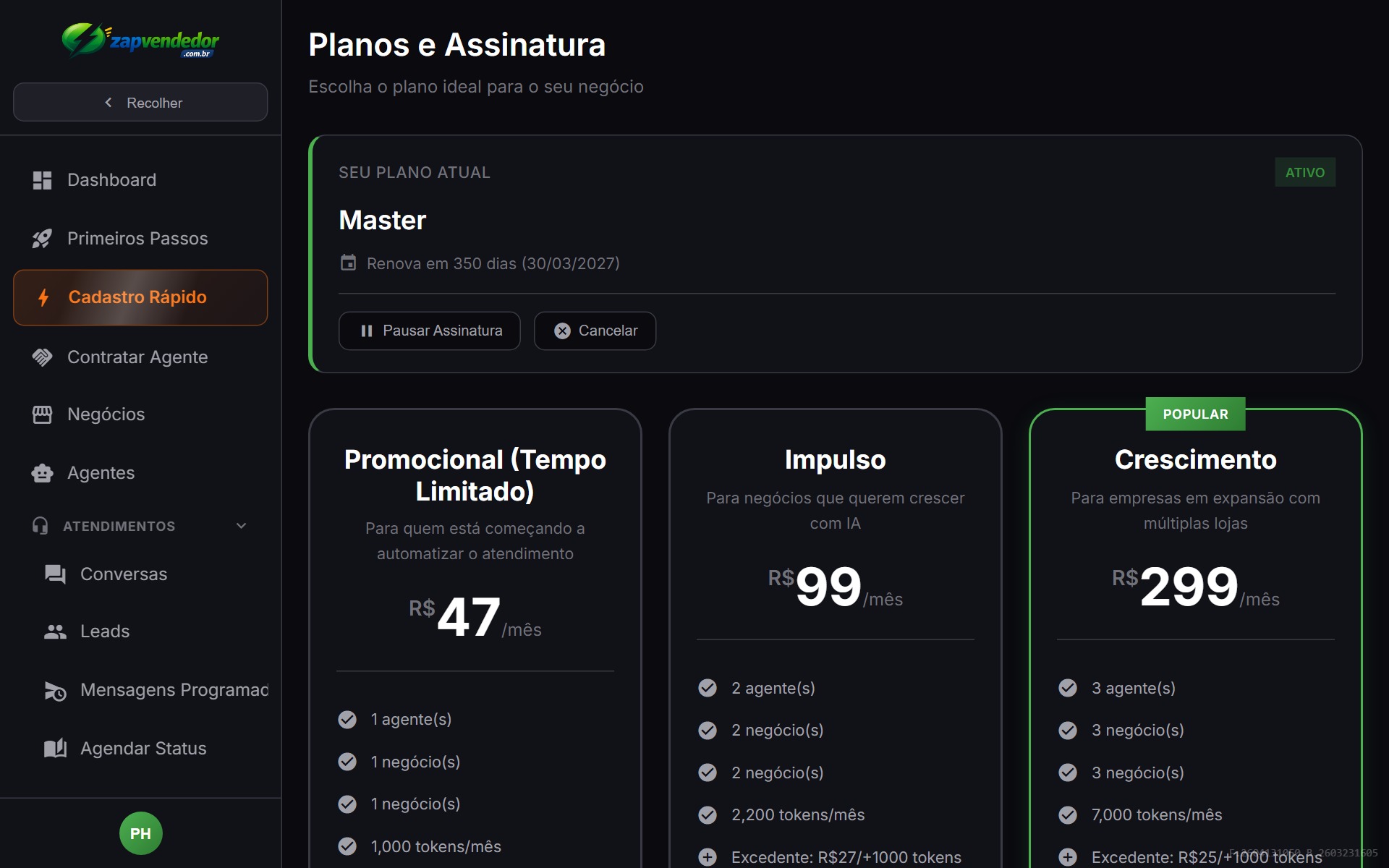Open the PH user avatar
Screen dimensions: 1389x868
click(140, 833)
